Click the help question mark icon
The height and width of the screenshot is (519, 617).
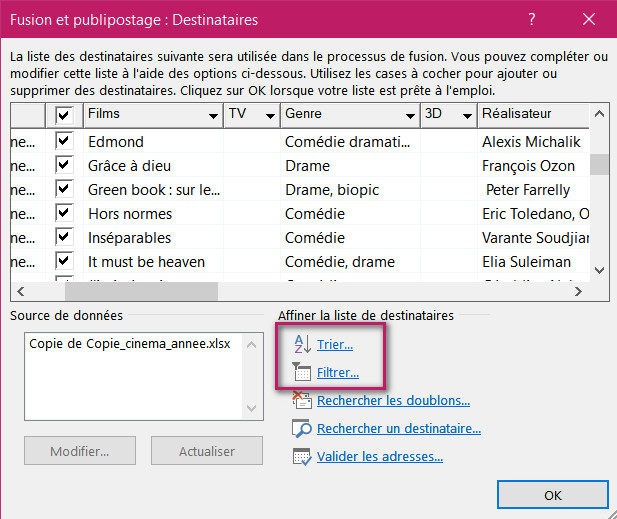532,19
